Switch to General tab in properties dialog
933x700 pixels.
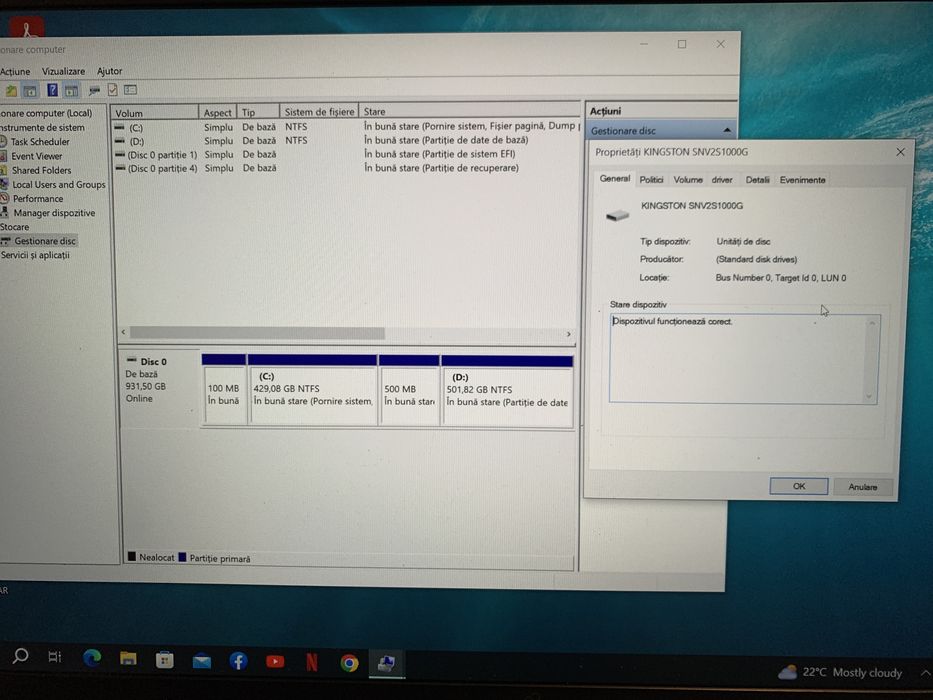point(615,179)
